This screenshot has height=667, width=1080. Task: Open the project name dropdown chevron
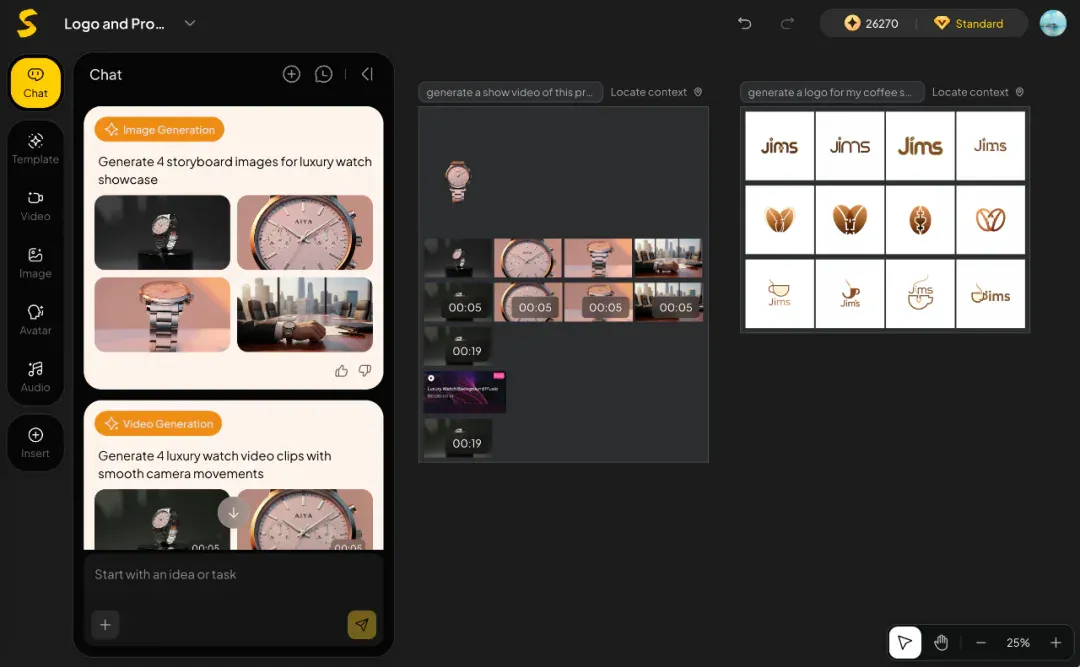point(190,23)
